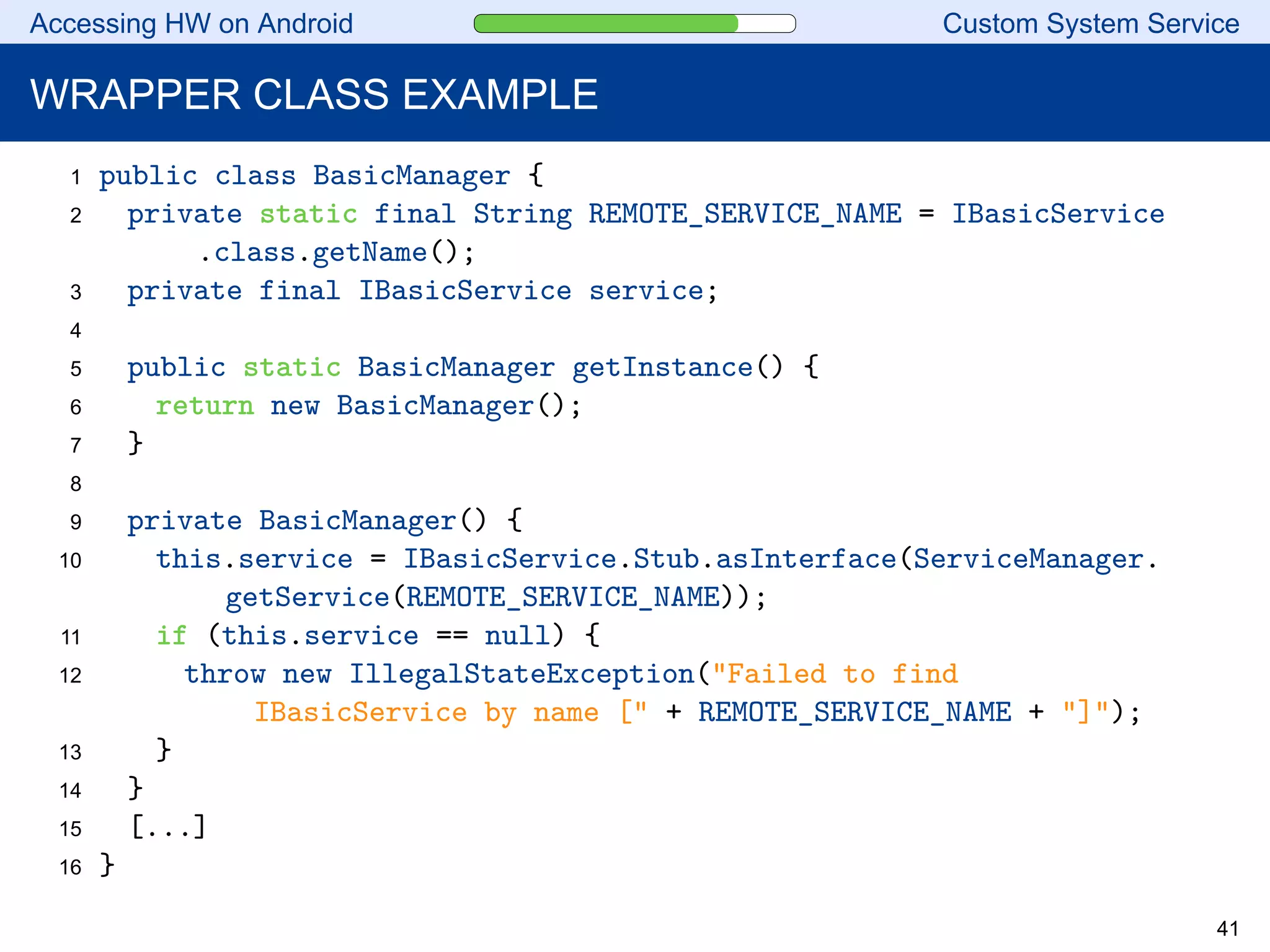Click 'getInstance()' method name on line 5
This screenshot has height=952, width=1270.
tap(677, 368)
